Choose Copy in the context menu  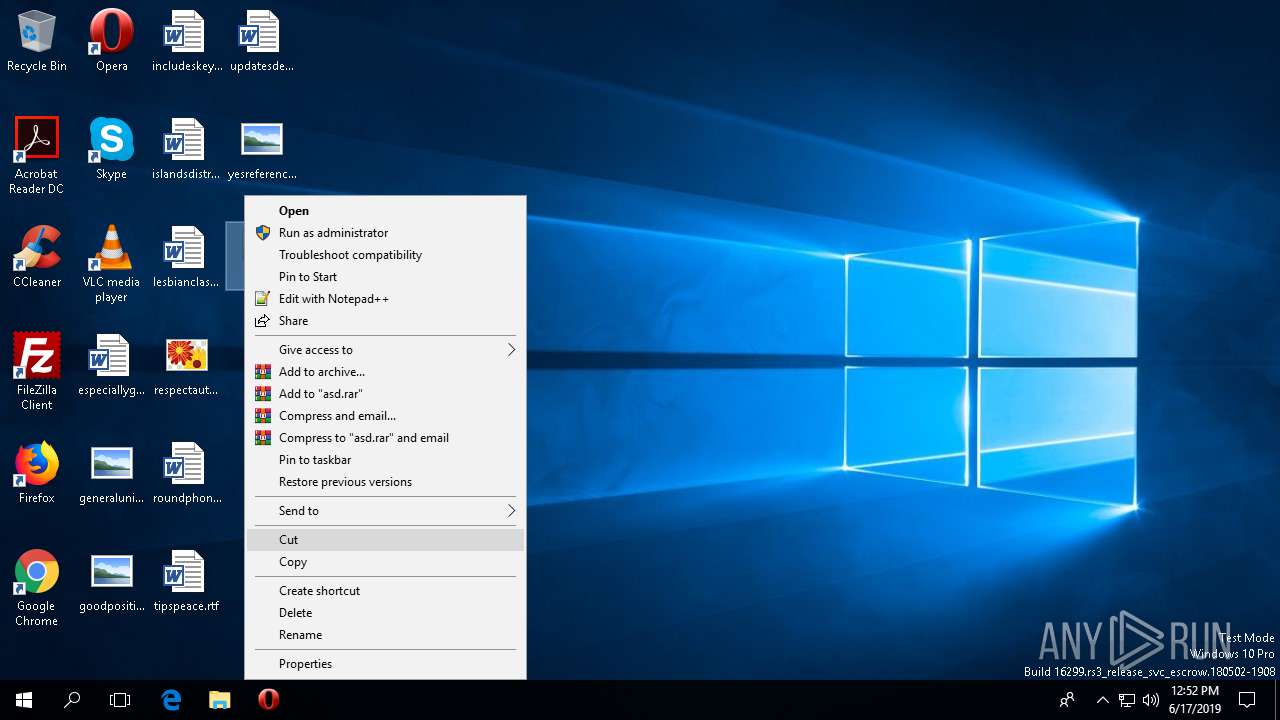tap(385, 562)
